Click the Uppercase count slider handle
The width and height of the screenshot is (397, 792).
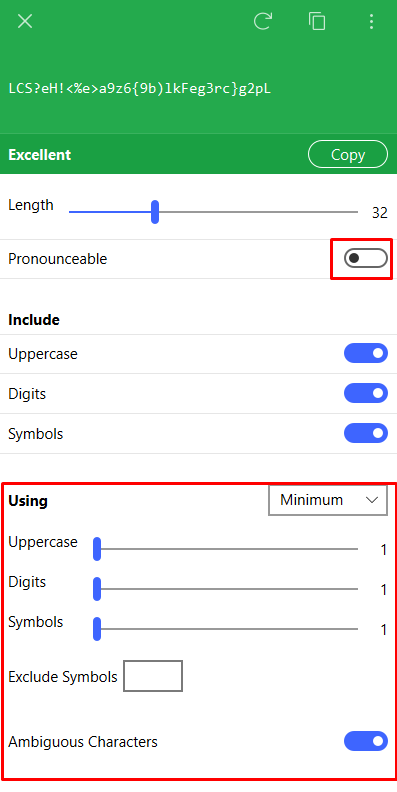click(97, 549)
